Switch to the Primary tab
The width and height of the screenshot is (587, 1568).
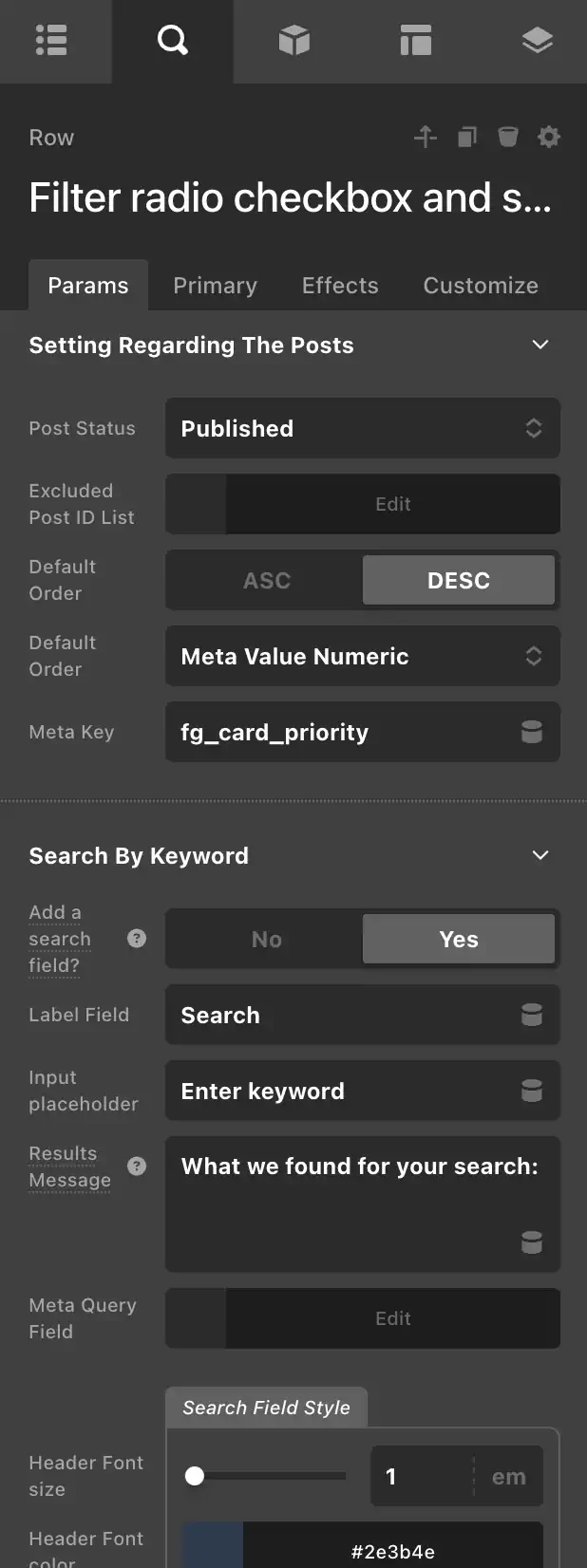click(x=215, y=286)
